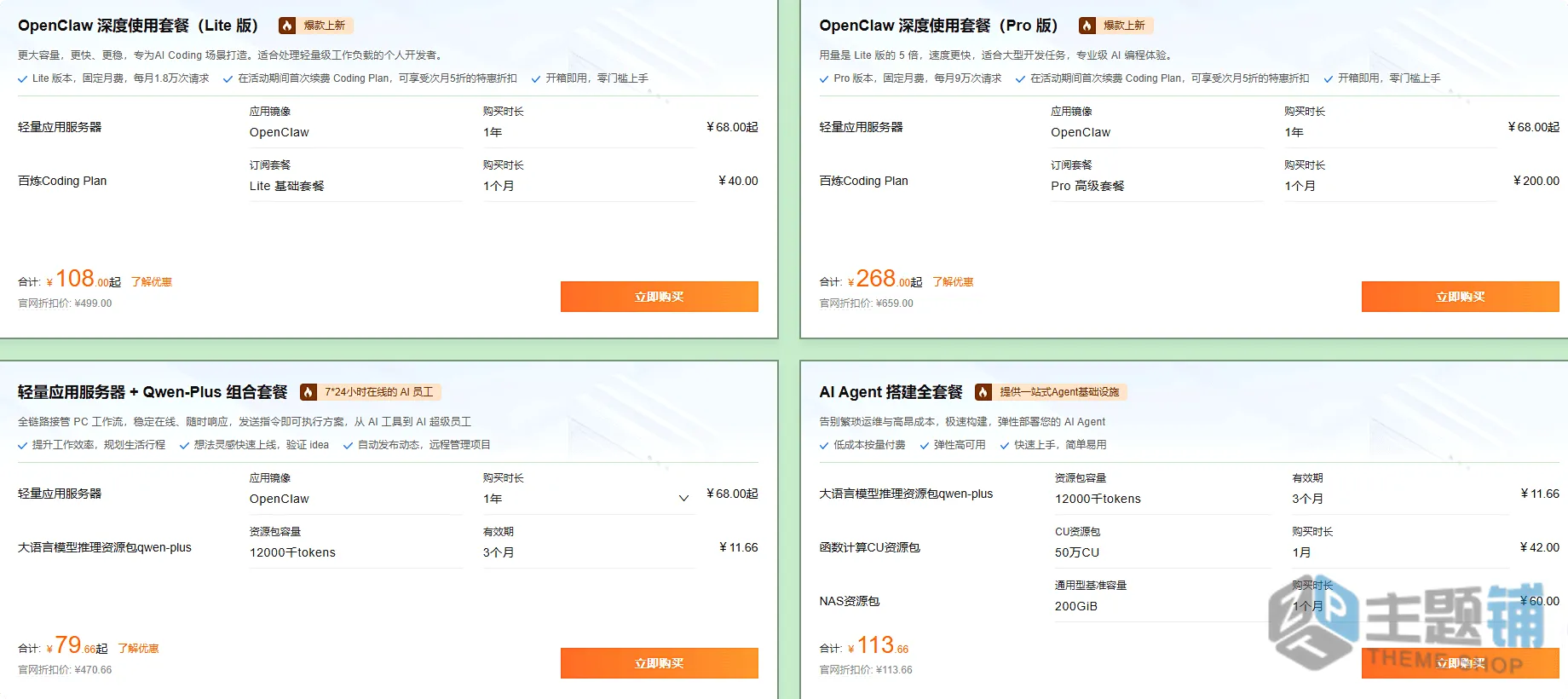Open the 订阅套餐 'Lite 基础套餐' selector
This screenshot has height=699, width=1568.
pyautogui.click(x=355, y=186)
